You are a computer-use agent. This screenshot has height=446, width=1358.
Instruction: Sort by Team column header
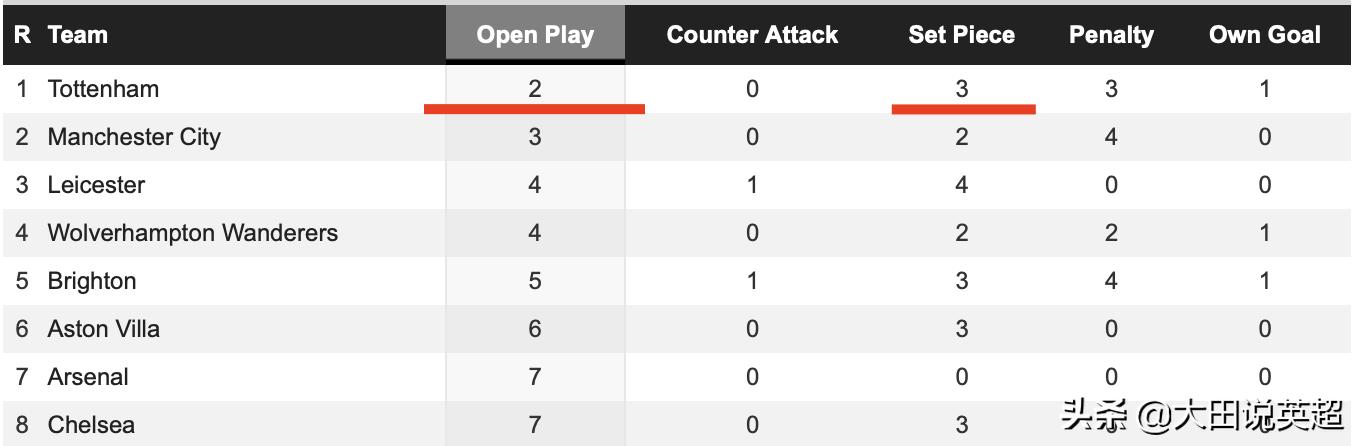77,35
